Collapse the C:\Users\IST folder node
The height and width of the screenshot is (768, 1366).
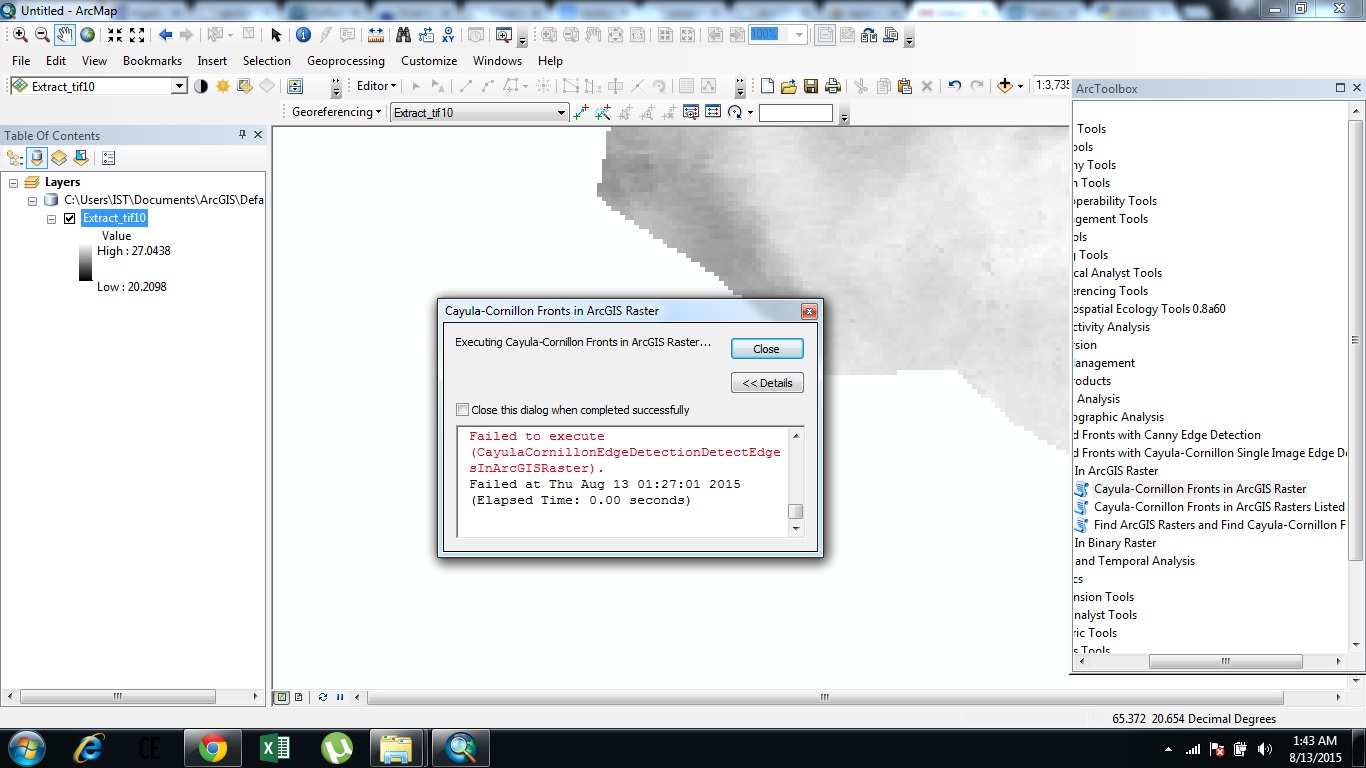pos(32,201)
